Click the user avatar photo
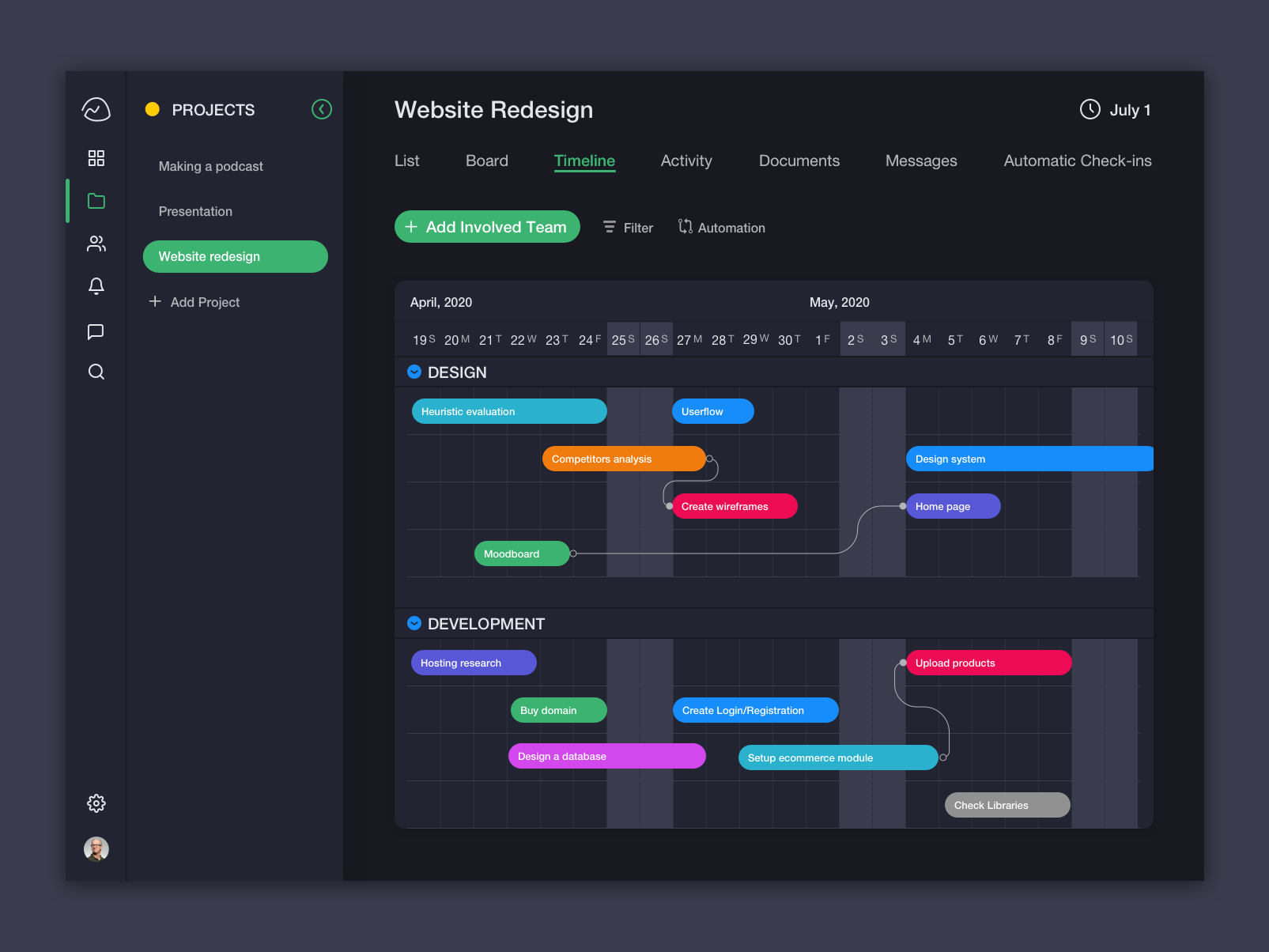 96,848
